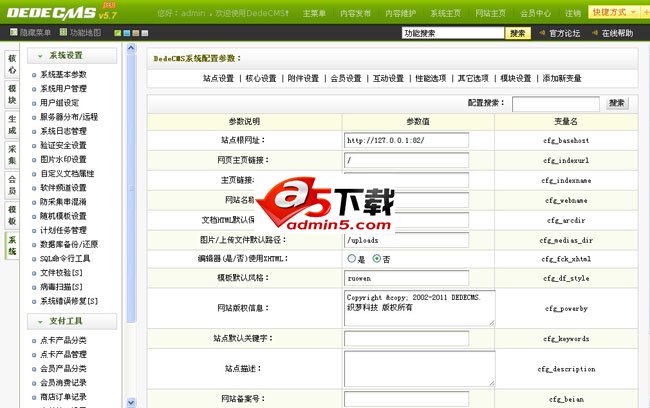
Task: Switch to the 站点设置 config tab
Action: pos(218,78)
